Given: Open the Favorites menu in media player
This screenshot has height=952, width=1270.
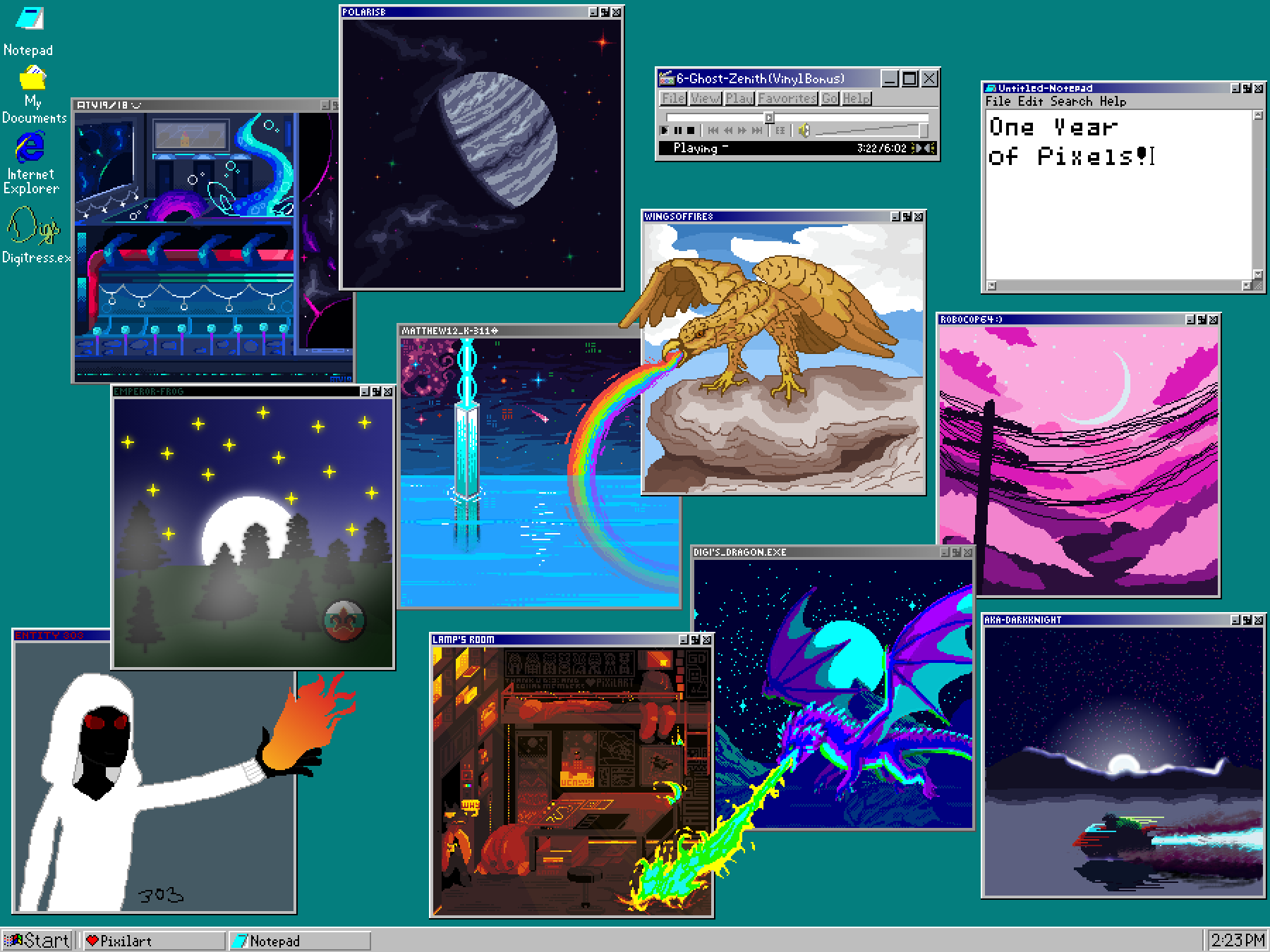Looking at the screenshot, I should click(787, 99).
